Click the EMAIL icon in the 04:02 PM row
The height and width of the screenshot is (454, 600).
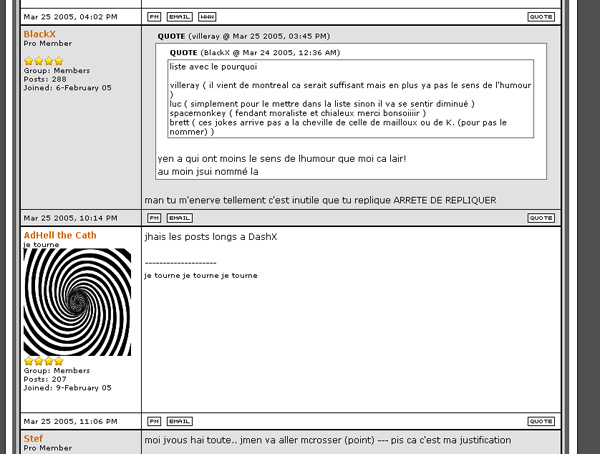coord(179,17)
